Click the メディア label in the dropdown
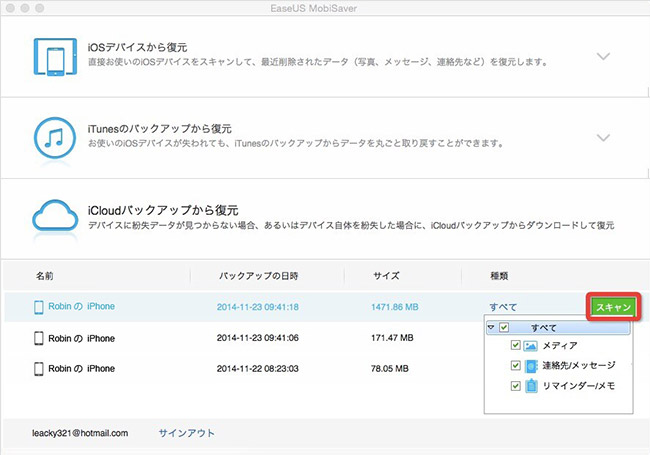Viewport: 650px width, 455px height. click(560, 346)
